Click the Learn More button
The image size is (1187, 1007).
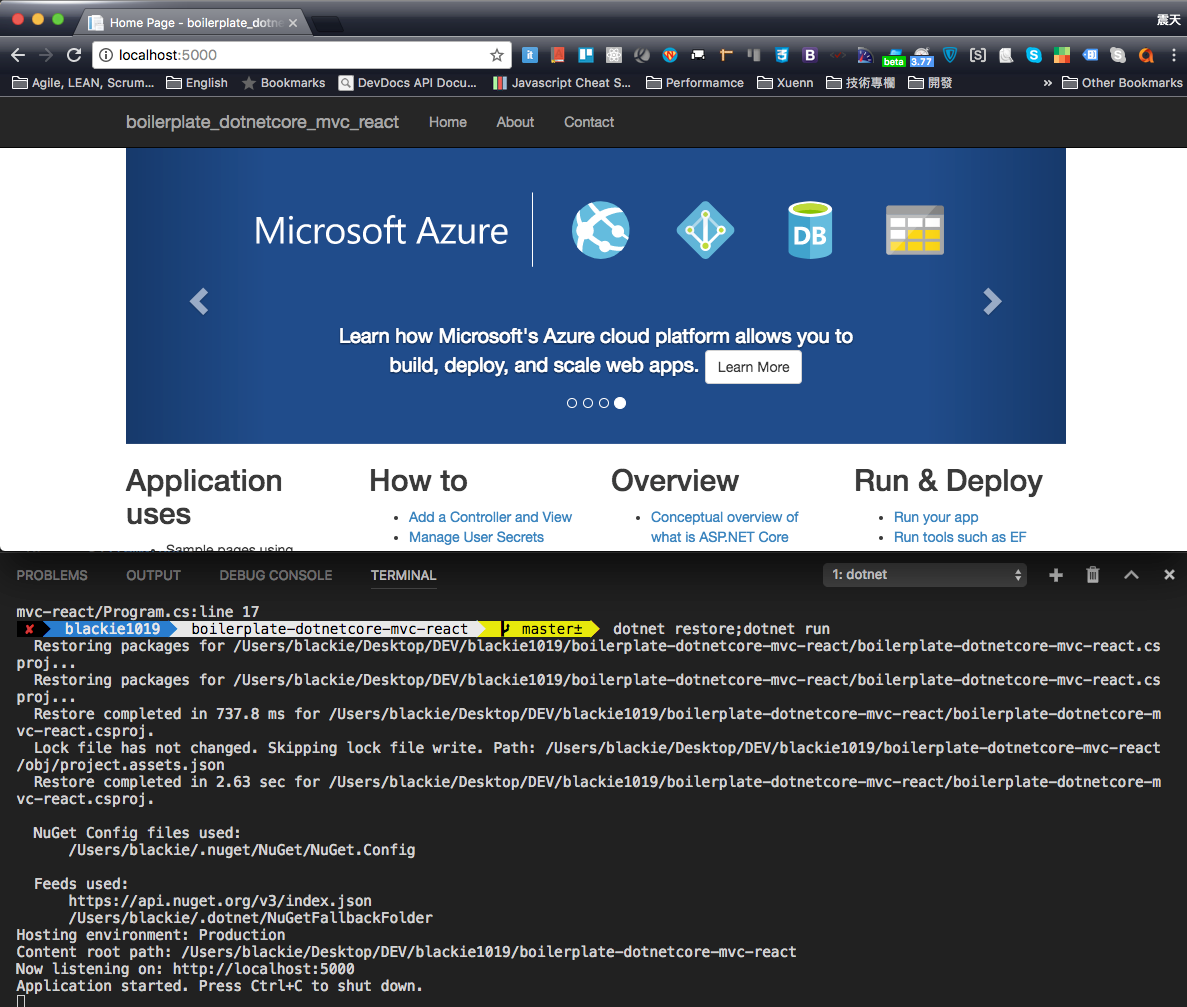click(x=753, y=367)
